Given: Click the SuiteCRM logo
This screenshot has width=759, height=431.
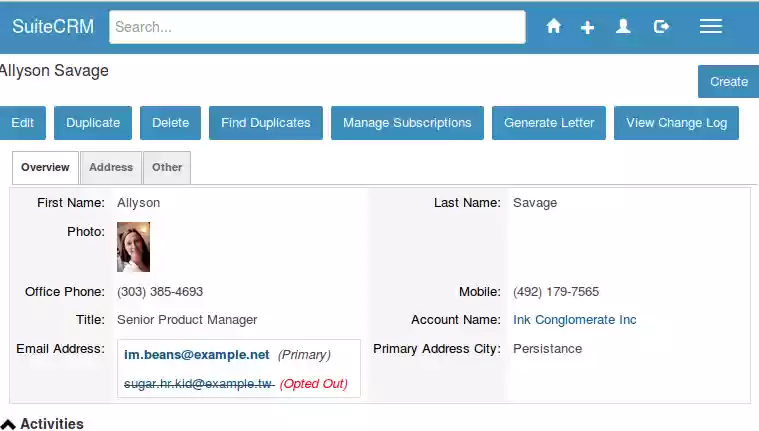Looking at the screenshot, I should (x=53, y=27).
